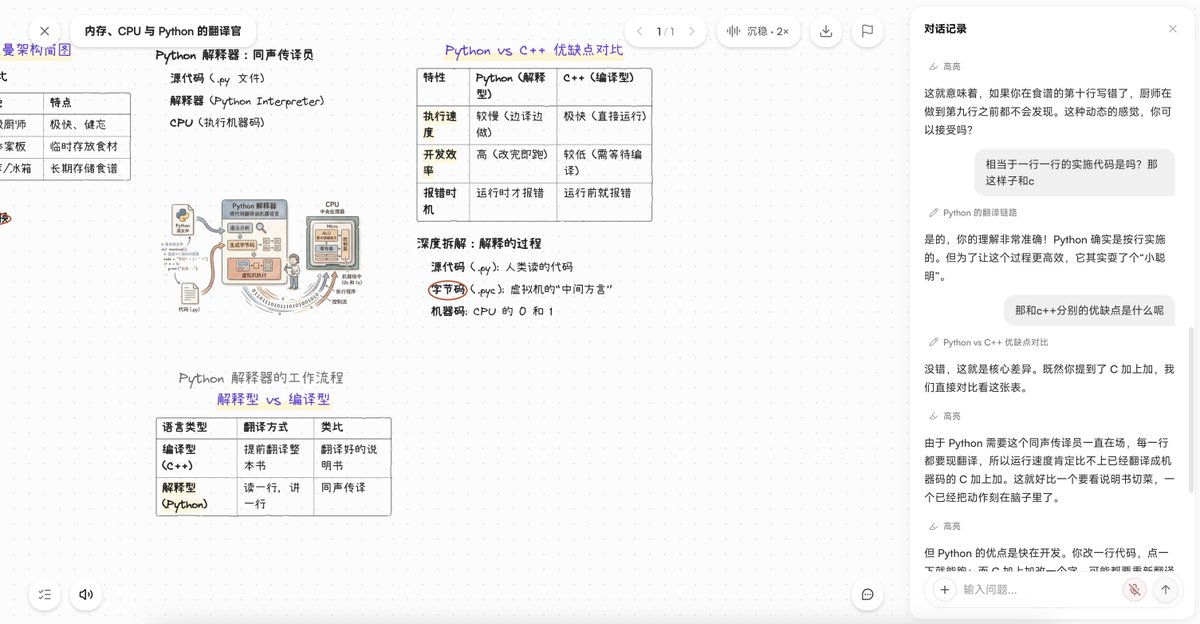The image size is (1200, 624).
Task: Click the chat bubble icon
Action: tap(868, 594)
